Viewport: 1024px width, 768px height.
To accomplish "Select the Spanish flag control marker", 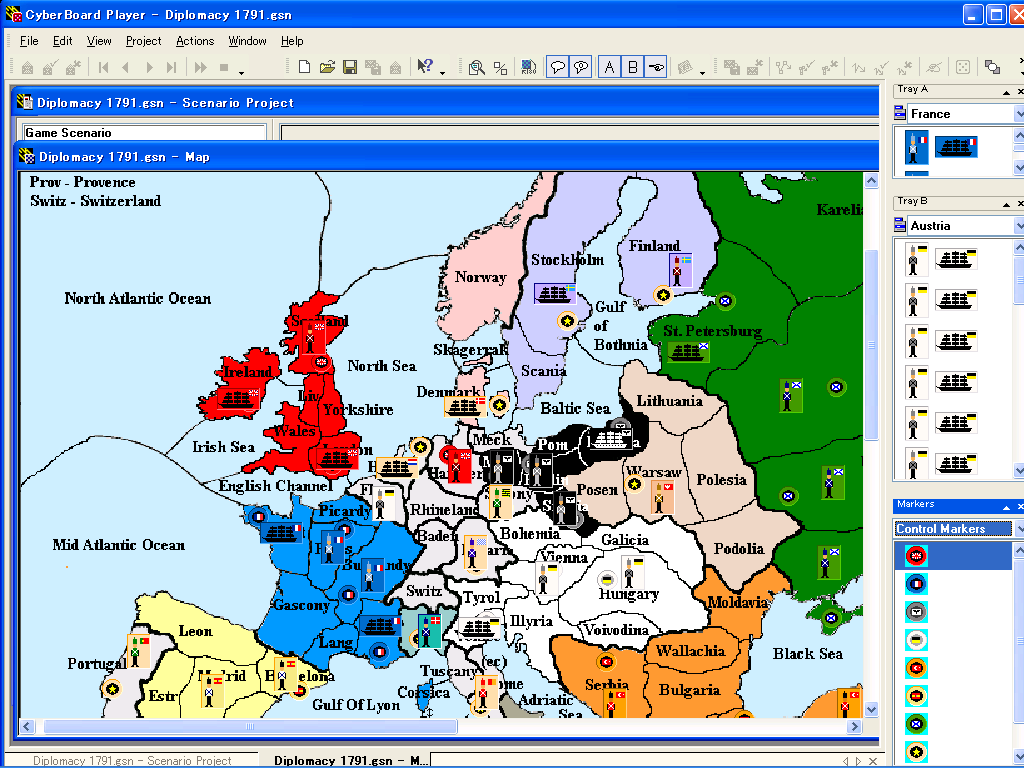I will (x=916, y=696).
